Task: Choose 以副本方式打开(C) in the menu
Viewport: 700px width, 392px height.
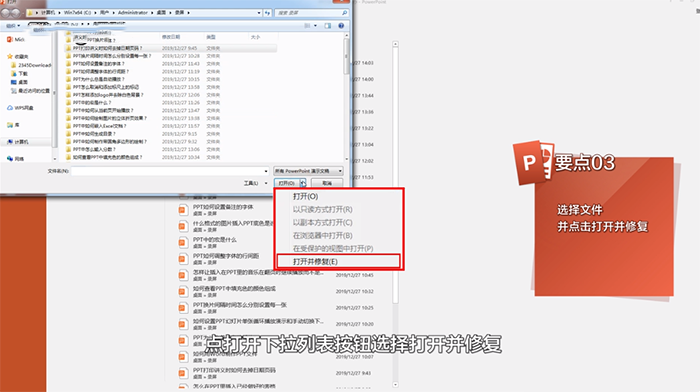Action: coord(322,222)
